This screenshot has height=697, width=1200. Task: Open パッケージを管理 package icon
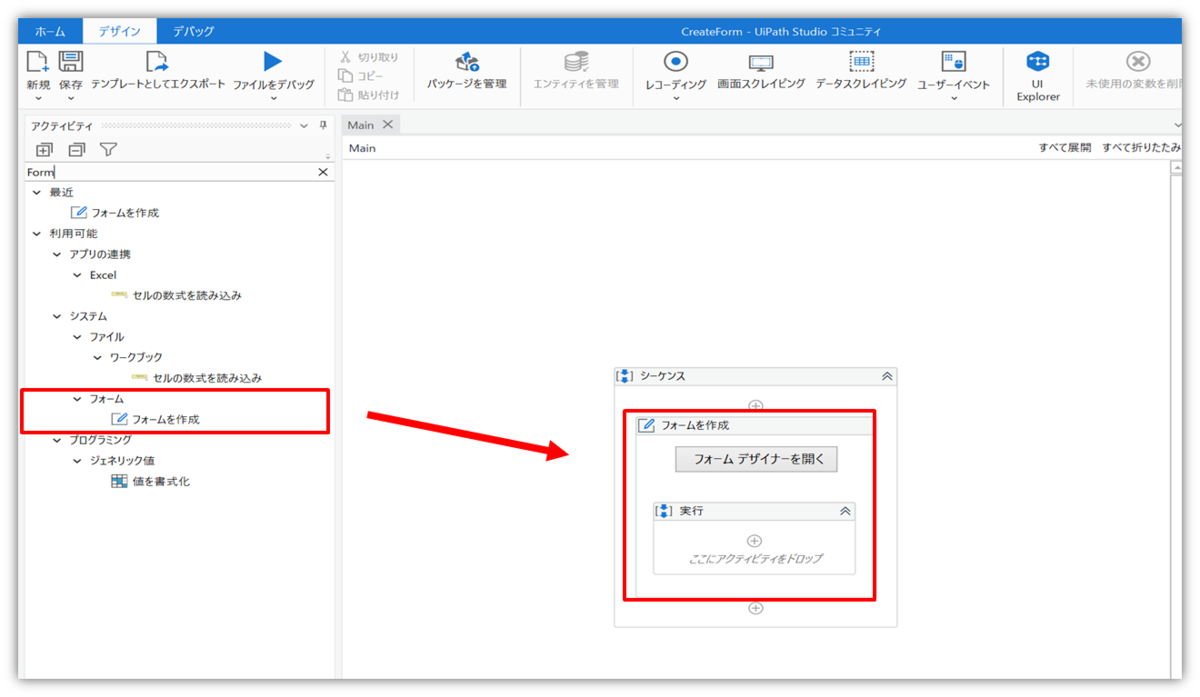tap(467, 62)
